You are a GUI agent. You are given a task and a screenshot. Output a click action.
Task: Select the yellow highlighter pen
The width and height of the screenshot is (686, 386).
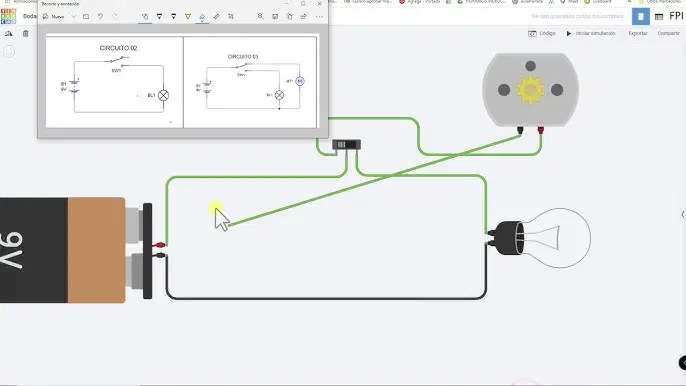[188, 17]
